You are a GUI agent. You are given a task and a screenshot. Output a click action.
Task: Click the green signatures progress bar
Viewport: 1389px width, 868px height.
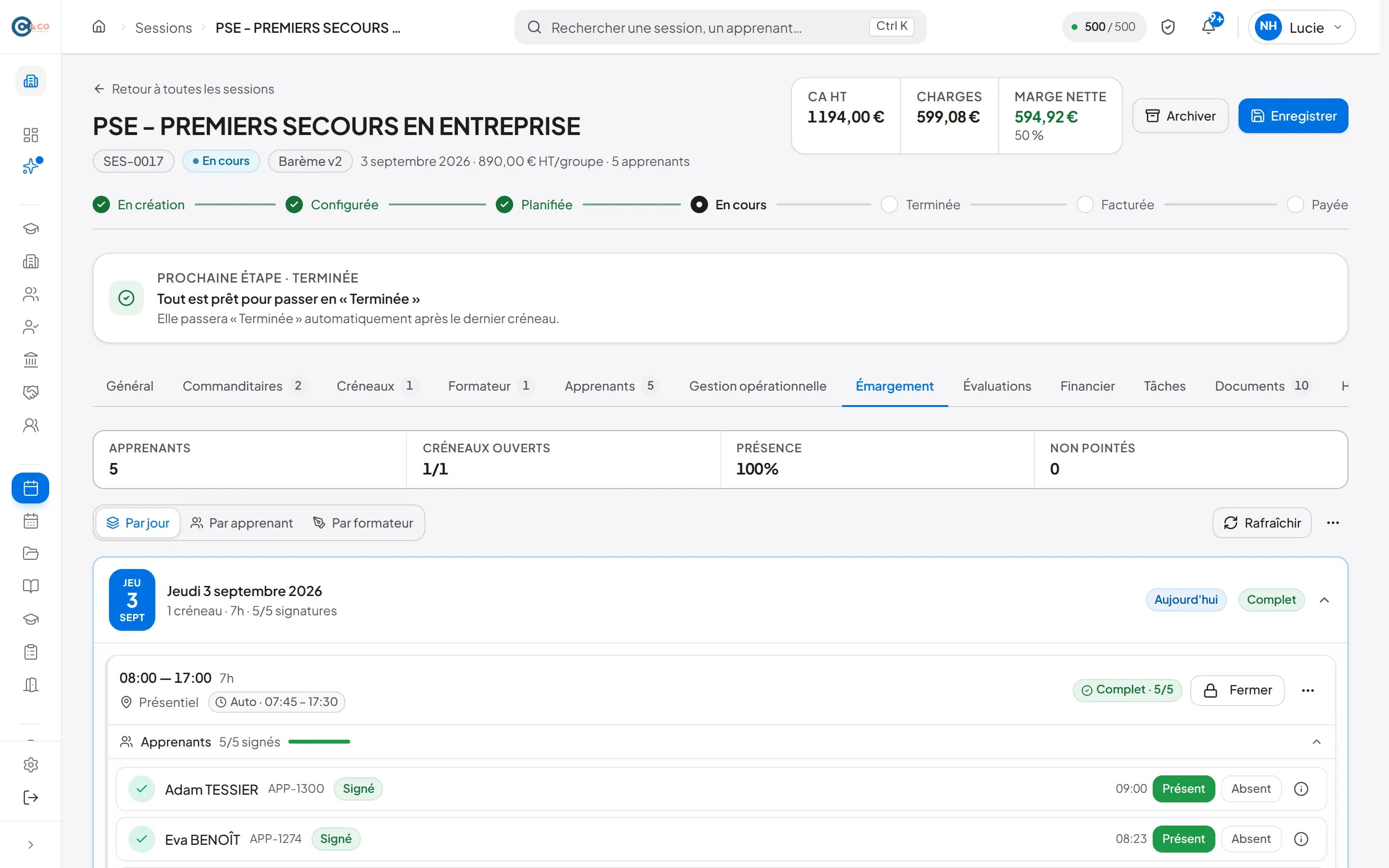319,742
